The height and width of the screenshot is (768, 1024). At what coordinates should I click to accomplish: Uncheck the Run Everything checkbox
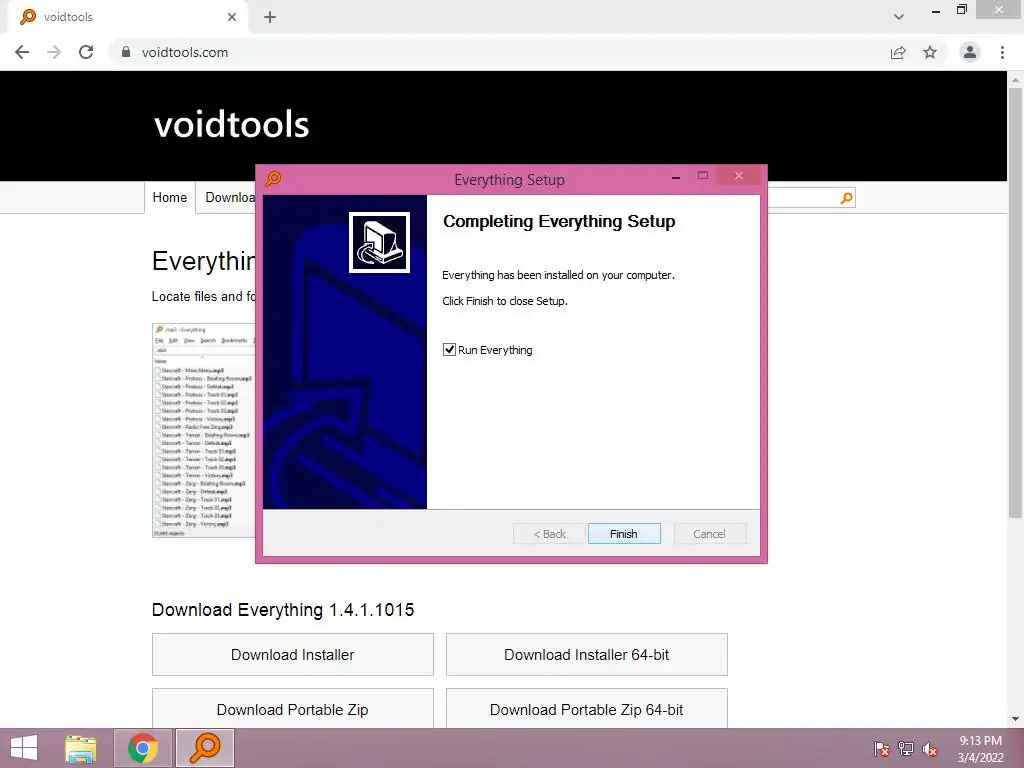pyautogui.click(x=449, y=349)
